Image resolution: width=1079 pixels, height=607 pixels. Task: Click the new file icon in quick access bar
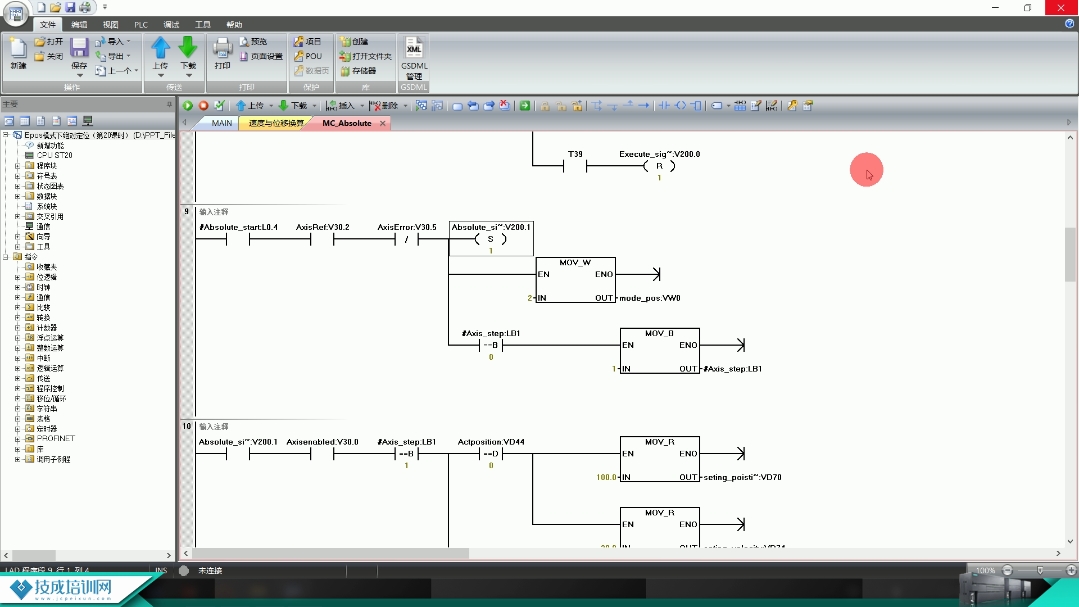point(41,7)
